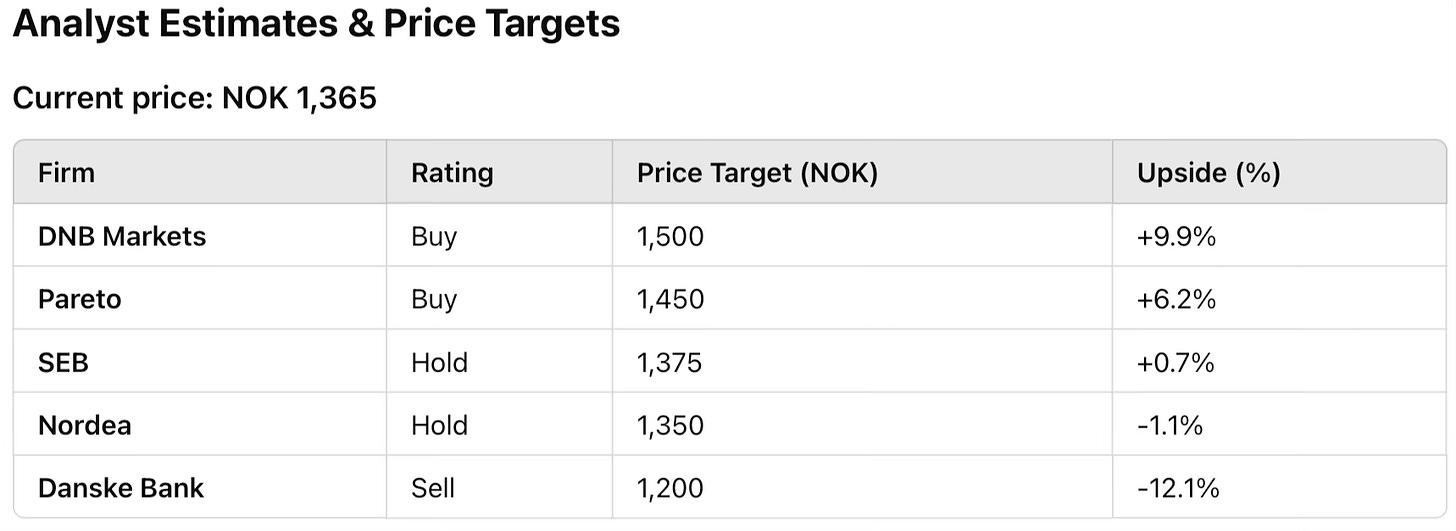Click the 1,350 price target cell
1456x531 pixels.
click(x=670, y=425)
